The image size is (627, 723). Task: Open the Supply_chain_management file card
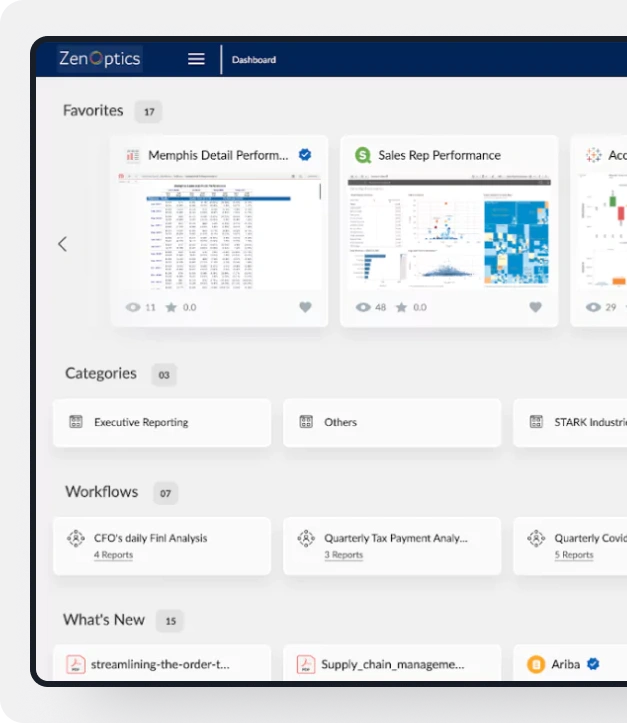(x=392, y=664)
